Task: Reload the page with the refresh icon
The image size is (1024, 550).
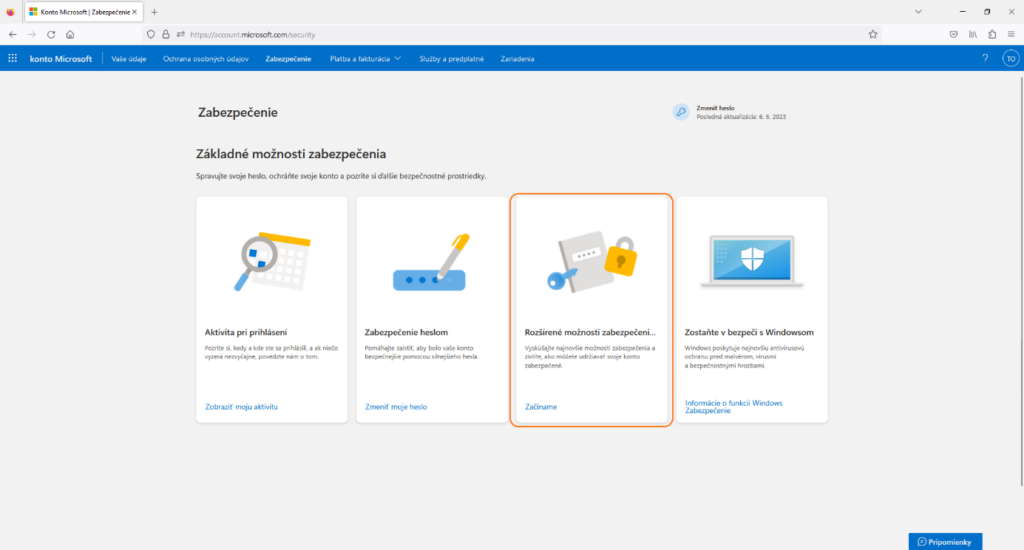Action: coord(51,34)
